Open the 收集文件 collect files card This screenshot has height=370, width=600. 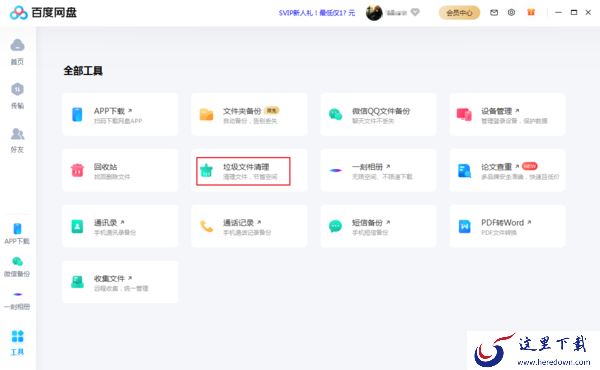[x=120, y=282]
